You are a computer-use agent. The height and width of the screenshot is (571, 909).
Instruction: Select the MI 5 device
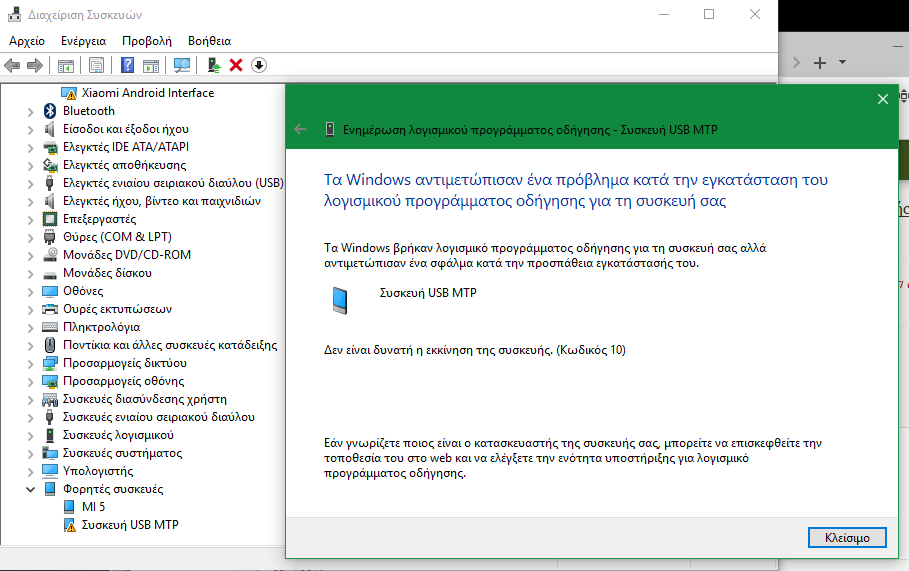[x=93, y=507]
